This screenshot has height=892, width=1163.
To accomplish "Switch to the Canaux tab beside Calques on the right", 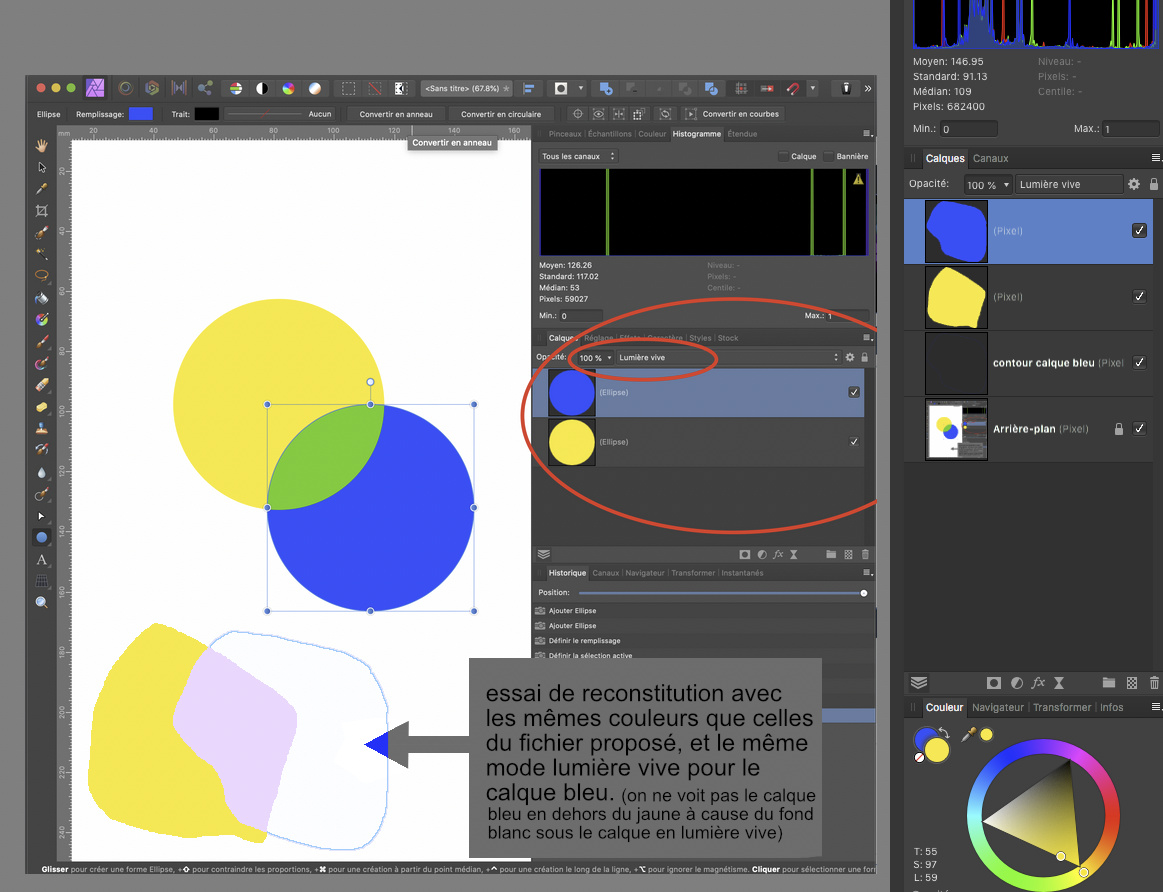I will pyautogui.click(x=990, y=158).
